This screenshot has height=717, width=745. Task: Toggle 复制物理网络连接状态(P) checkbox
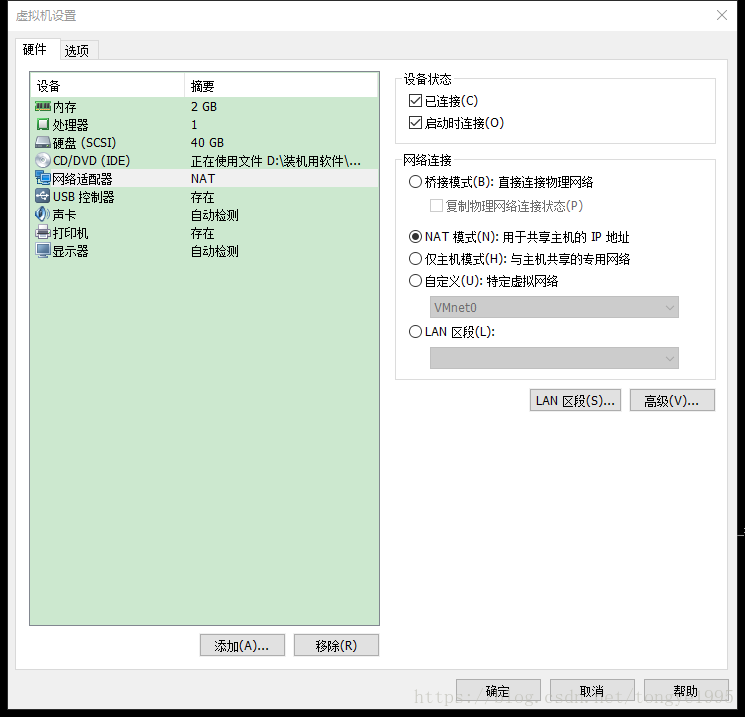436,206
